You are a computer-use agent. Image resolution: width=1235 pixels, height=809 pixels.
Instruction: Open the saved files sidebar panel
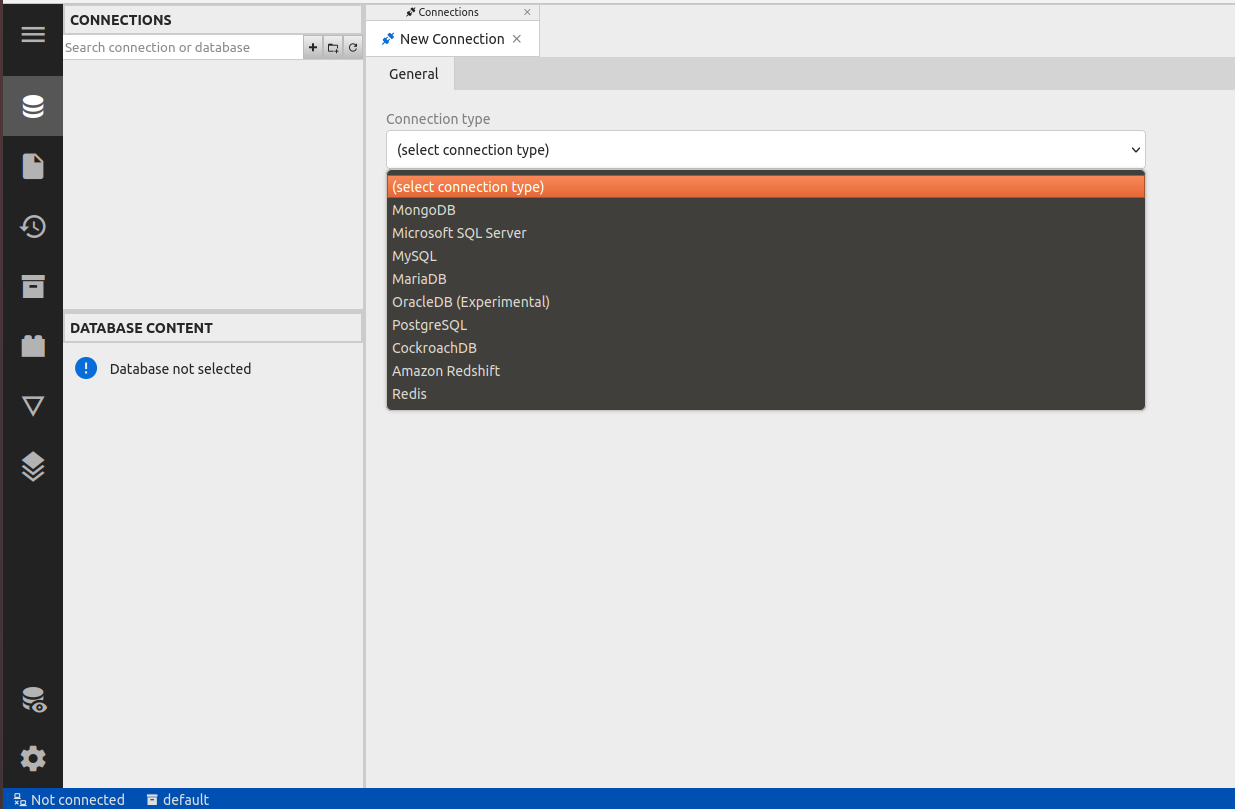(33, 166)
